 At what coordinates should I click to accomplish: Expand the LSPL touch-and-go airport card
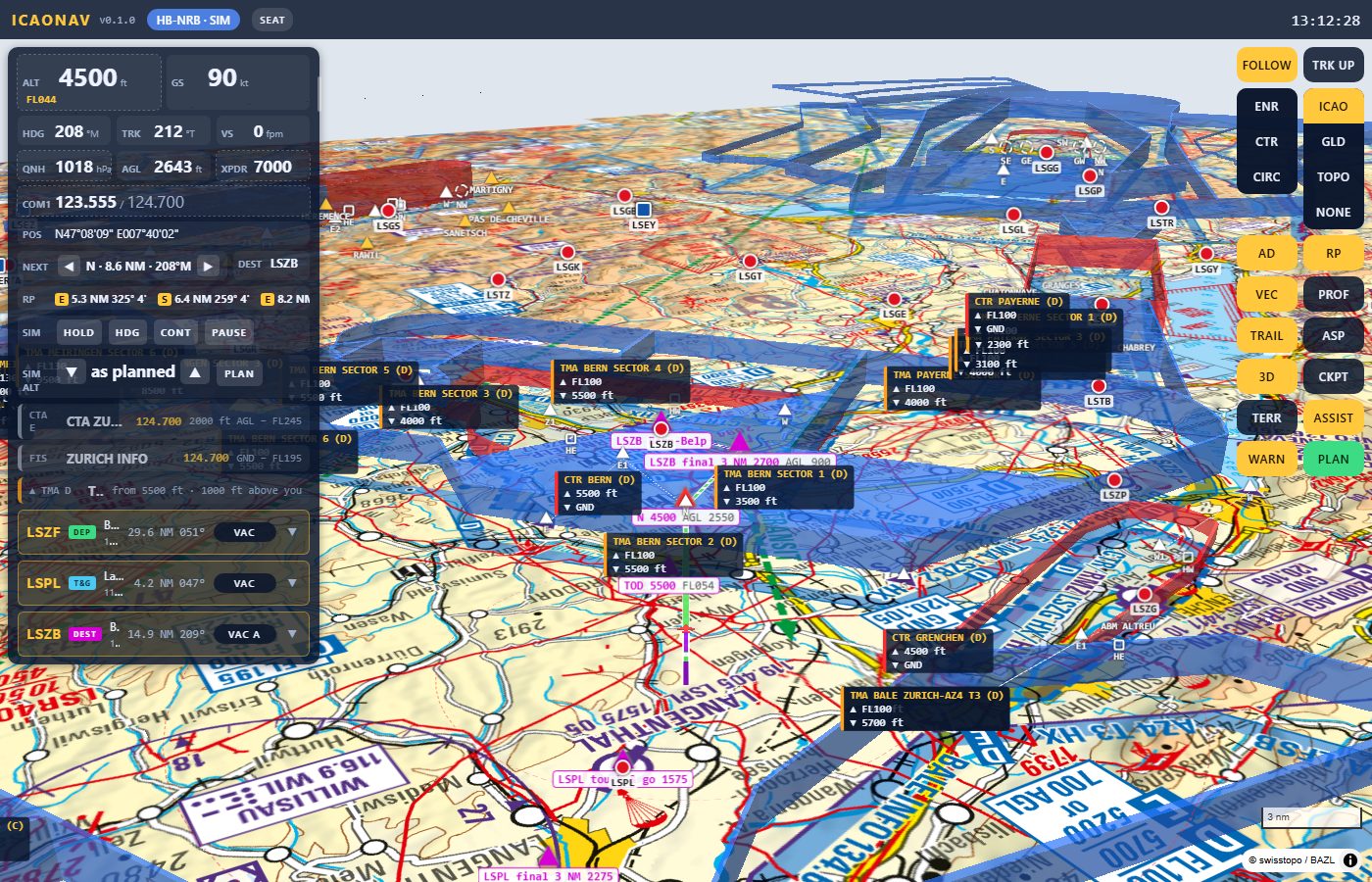tap(292, 583)
